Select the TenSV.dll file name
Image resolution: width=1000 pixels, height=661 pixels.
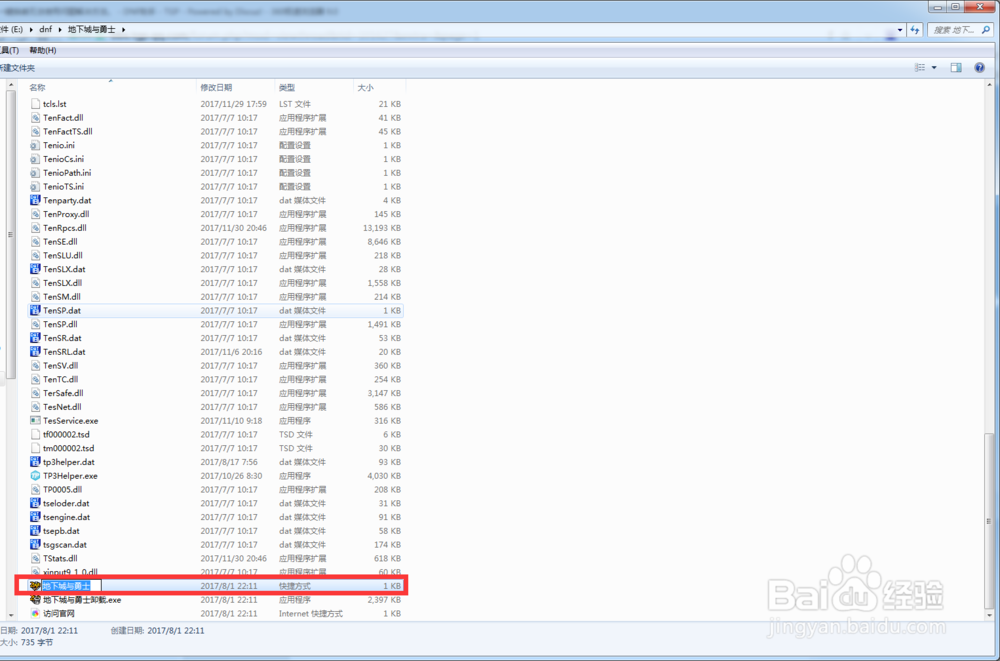point(61,366)
